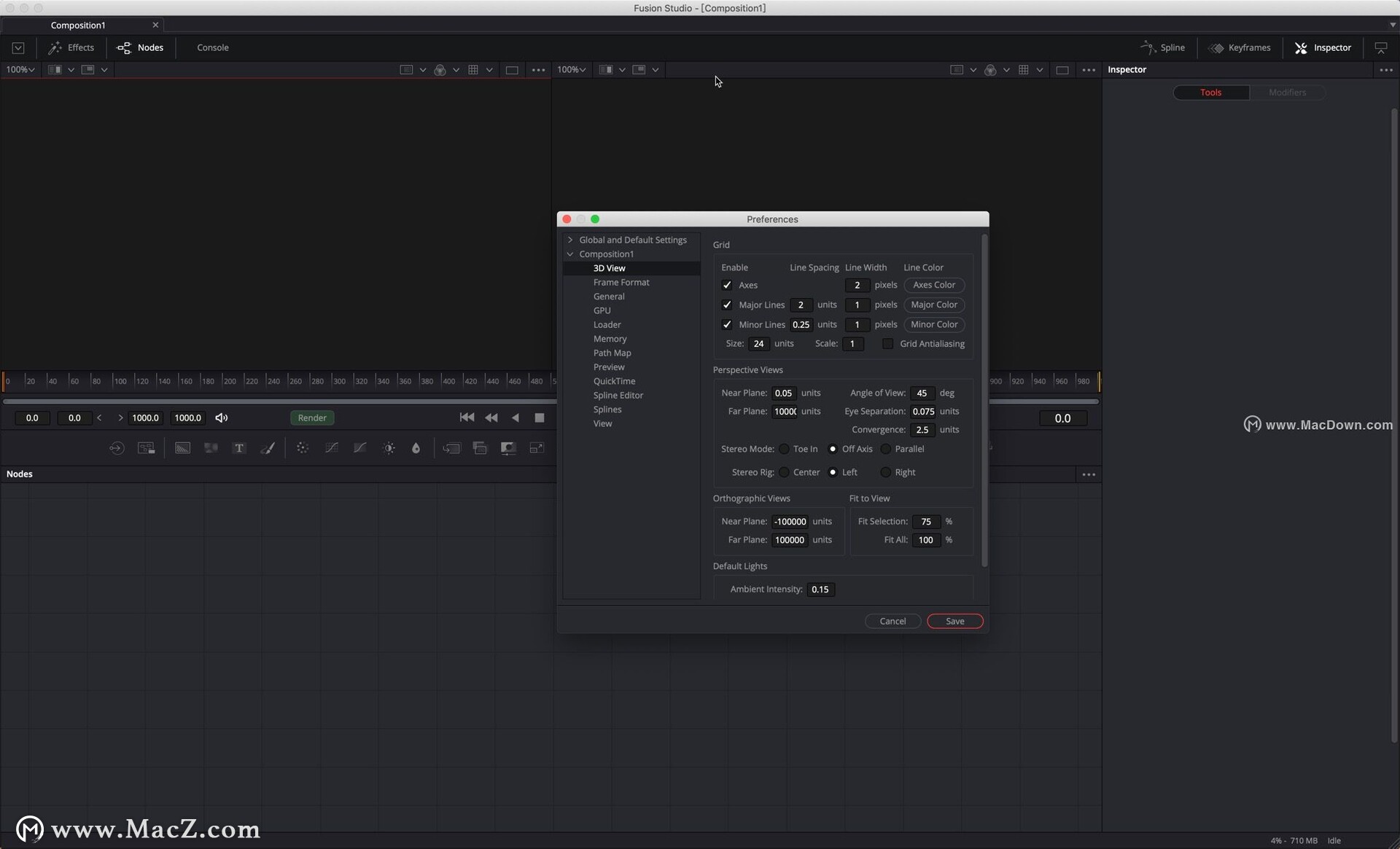1400x849 pixels.
Task: Open the tab bar dropdown arrow at far right
Action: [1392, 25]
